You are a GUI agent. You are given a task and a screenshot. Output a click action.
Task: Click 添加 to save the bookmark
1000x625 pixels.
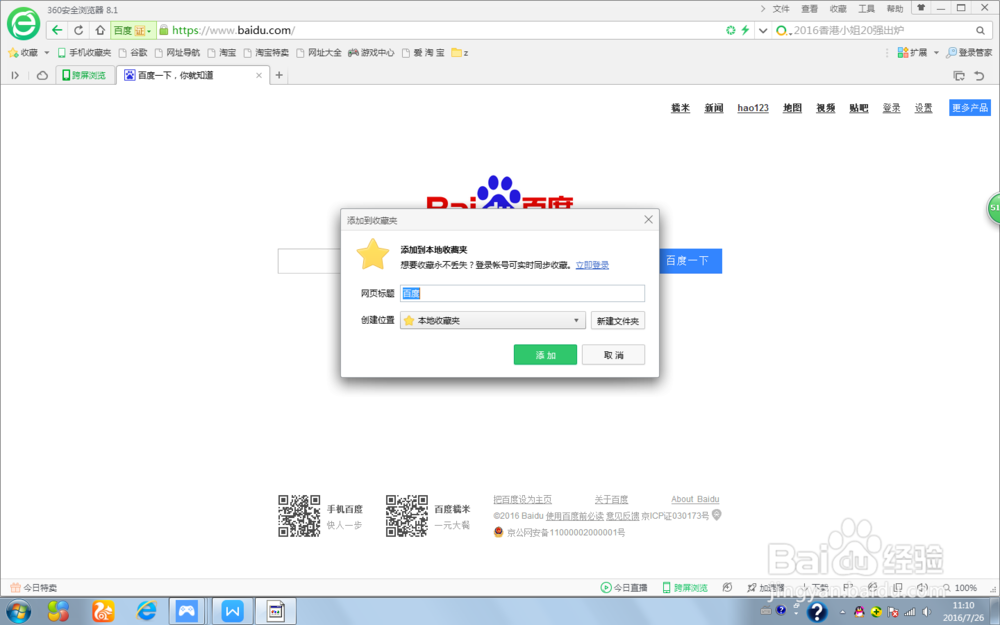(x=545, y=354)
